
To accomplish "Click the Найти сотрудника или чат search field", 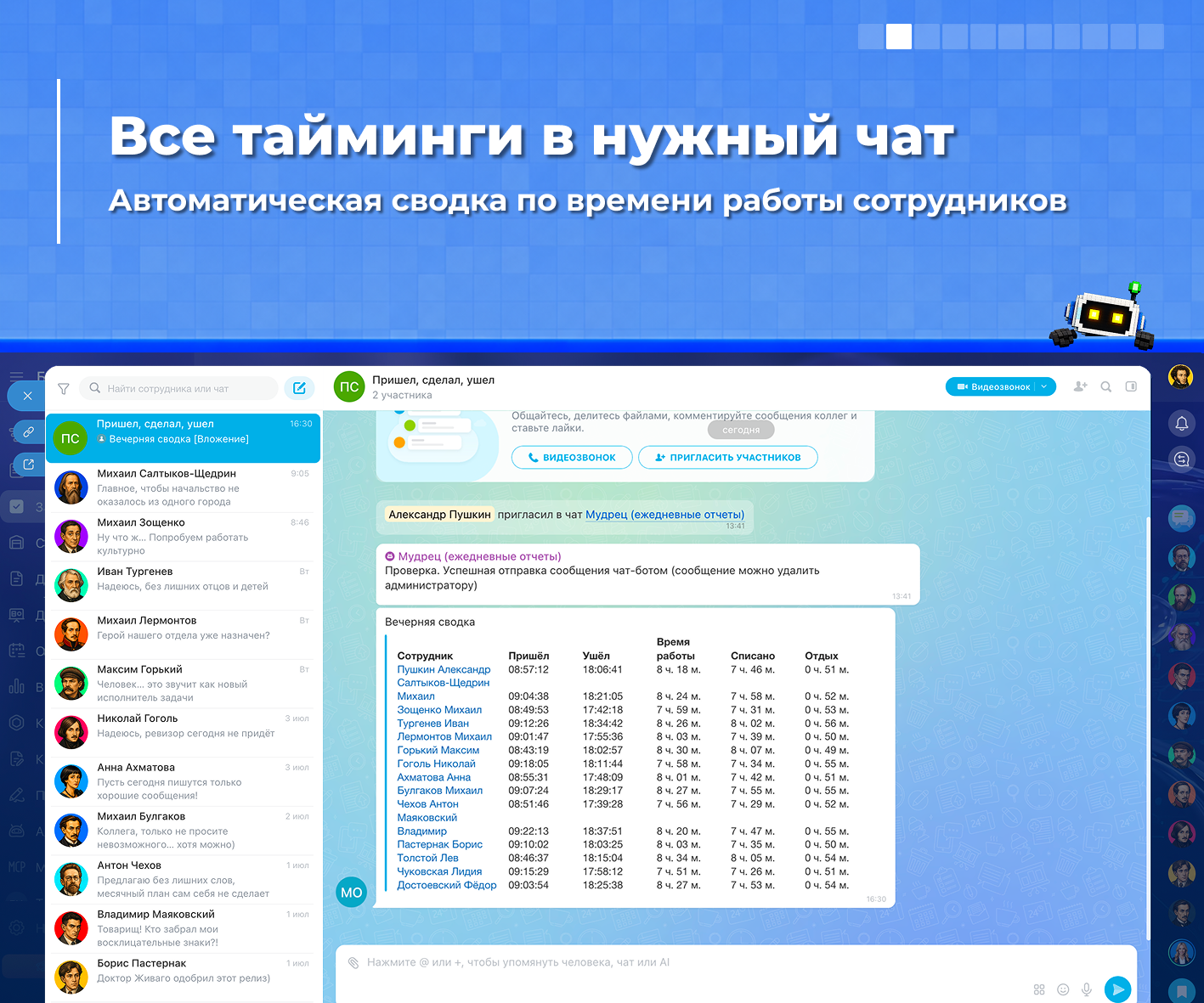I will coord(178,388).
